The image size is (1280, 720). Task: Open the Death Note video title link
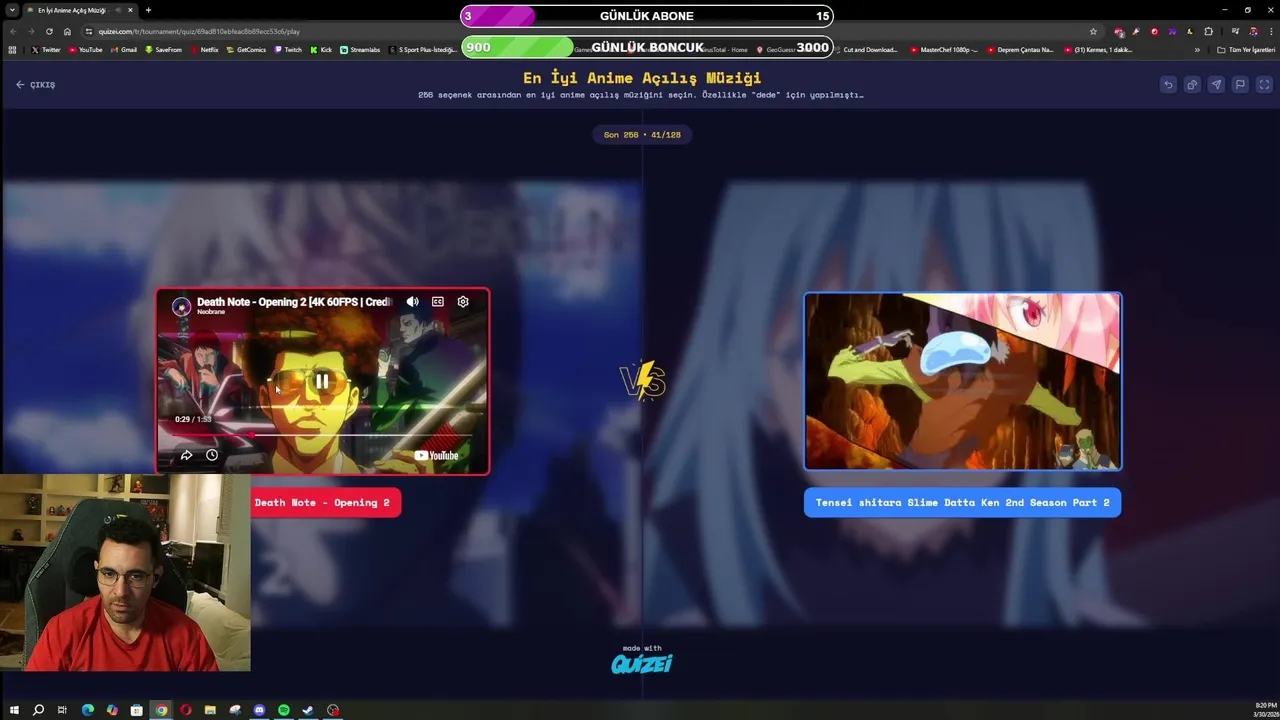point(294,301)
